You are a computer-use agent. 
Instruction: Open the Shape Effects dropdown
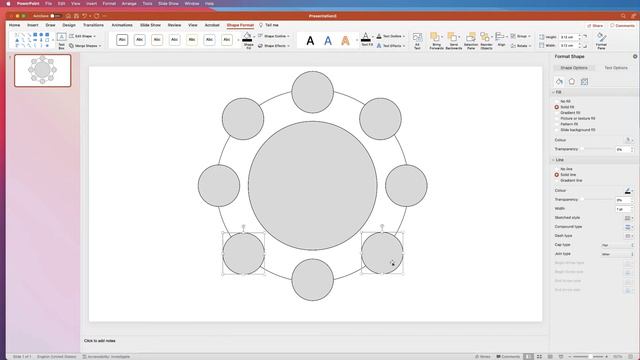[x=274, y=46]
